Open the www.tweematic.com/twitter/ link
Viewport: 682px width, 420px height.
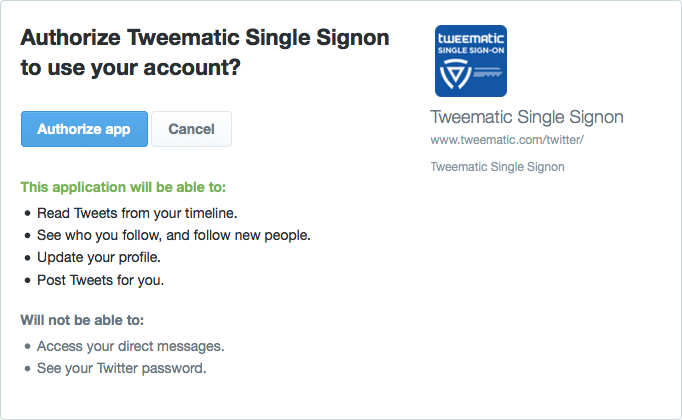507,140
